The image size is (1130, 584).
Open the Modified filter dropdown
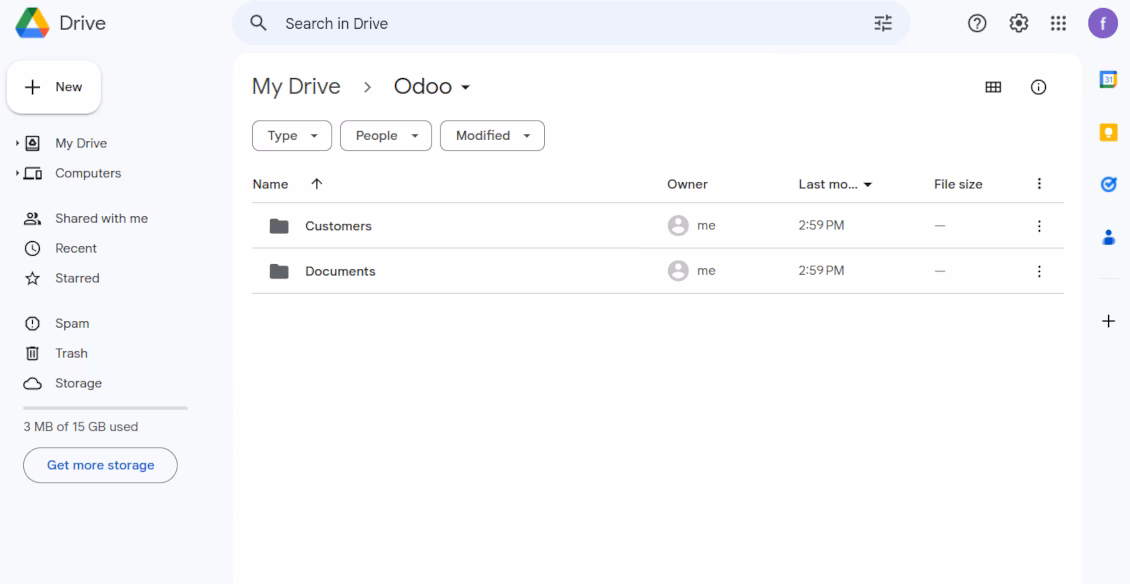click(492, 136)
